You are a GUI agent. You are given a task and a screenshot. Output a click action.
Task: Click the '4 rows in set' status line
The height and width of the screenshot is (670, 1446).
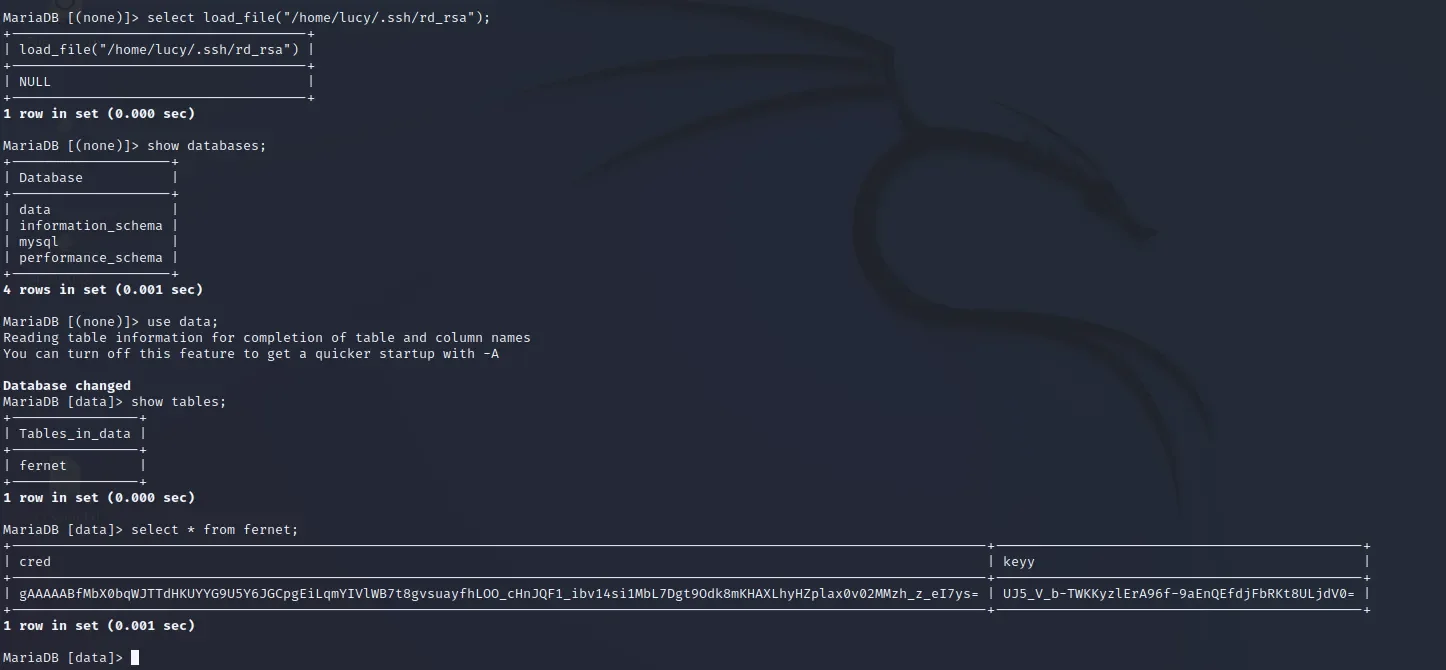(x=103, y=289)
